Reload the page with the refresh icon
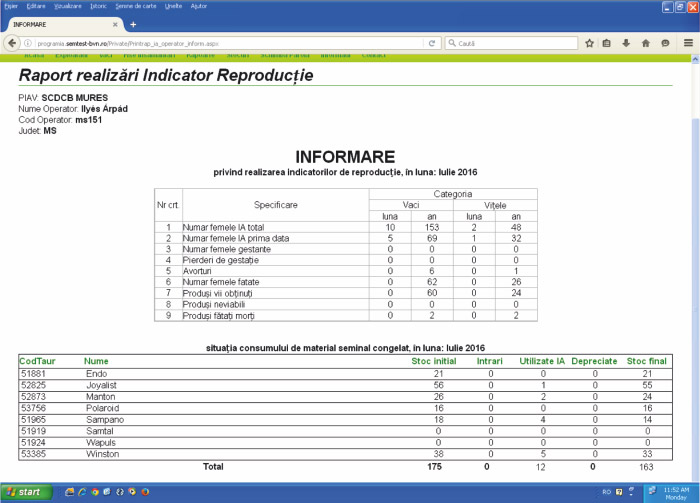 tap(432, 43)
